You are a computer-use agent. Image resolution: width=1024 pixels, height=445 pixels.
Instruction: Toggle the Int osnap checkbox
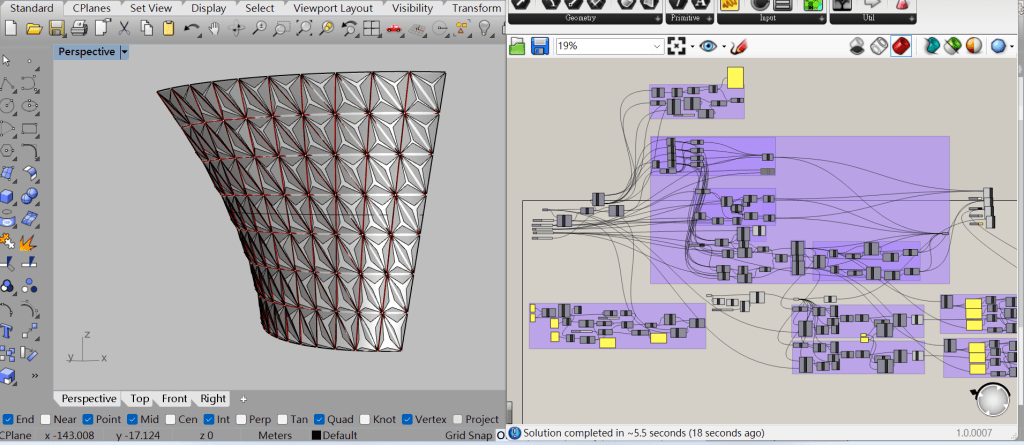point(209,420)
